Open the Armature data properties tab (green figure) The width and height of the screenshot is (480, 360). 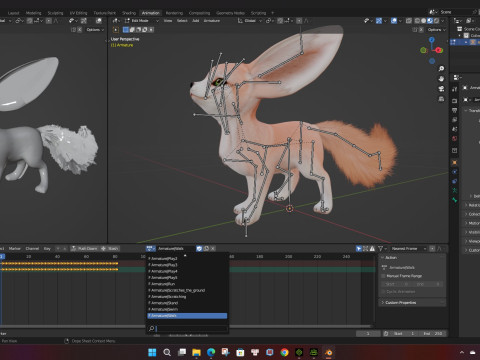pyautogui.click(x=454, y=190)
